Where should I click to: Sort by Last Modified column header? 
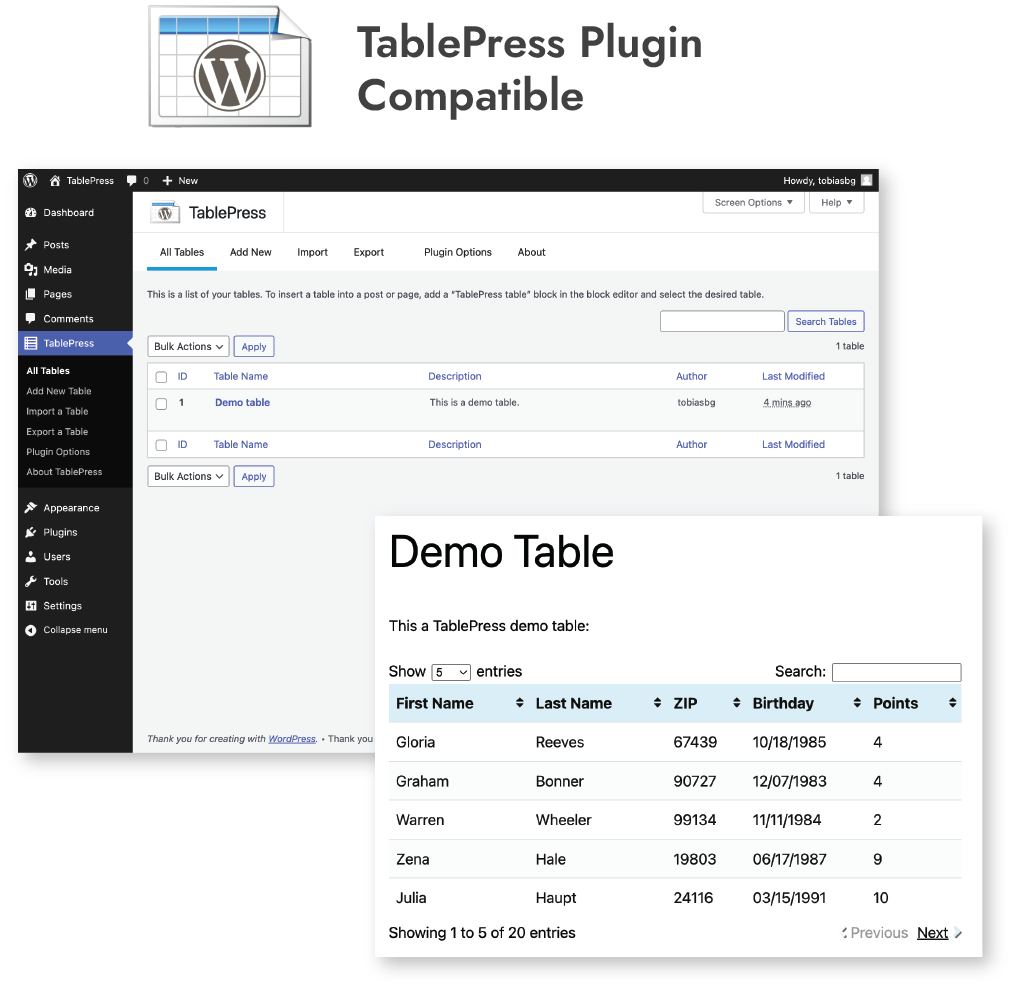click(x=793, y=376)
